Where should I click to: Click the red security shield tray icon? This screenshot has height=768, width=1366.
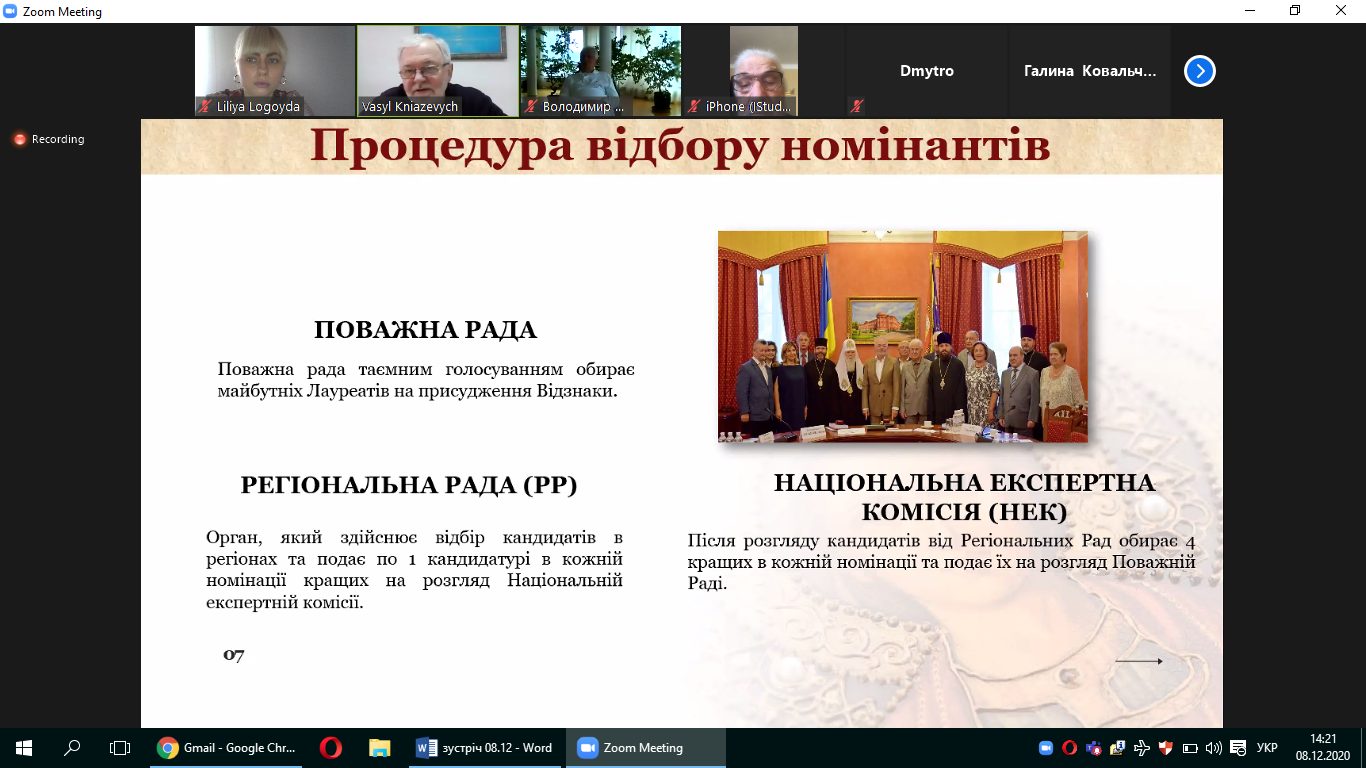pos(1165,748)
